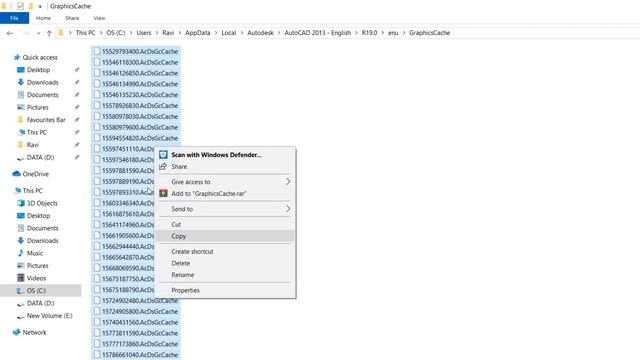Click the 3D Objects icon
640x360 pixels.
click(x=21, y=203)
